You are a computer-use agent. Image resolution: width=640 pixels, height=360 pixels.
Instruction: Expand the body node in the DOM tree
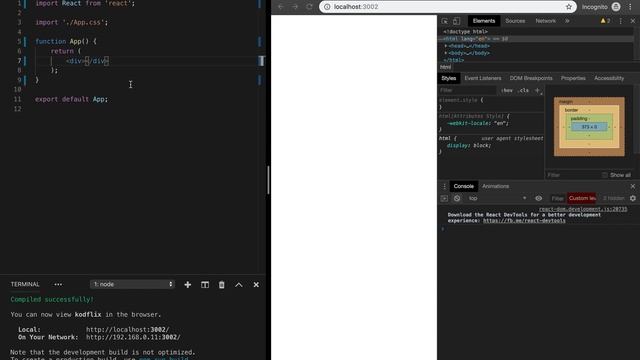click(x=446, y=53)
